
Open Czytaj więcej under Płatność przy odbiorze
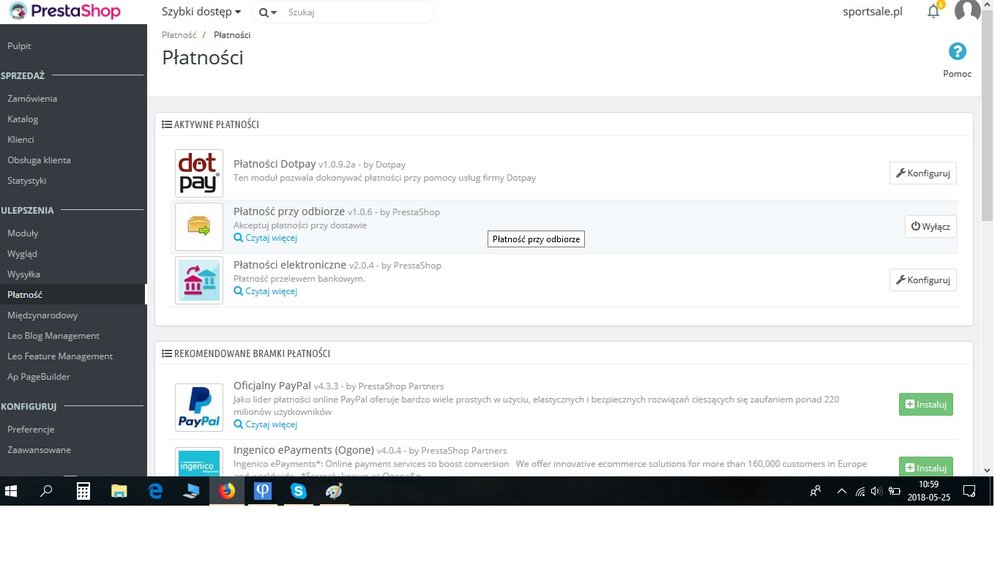click(265, 238)
